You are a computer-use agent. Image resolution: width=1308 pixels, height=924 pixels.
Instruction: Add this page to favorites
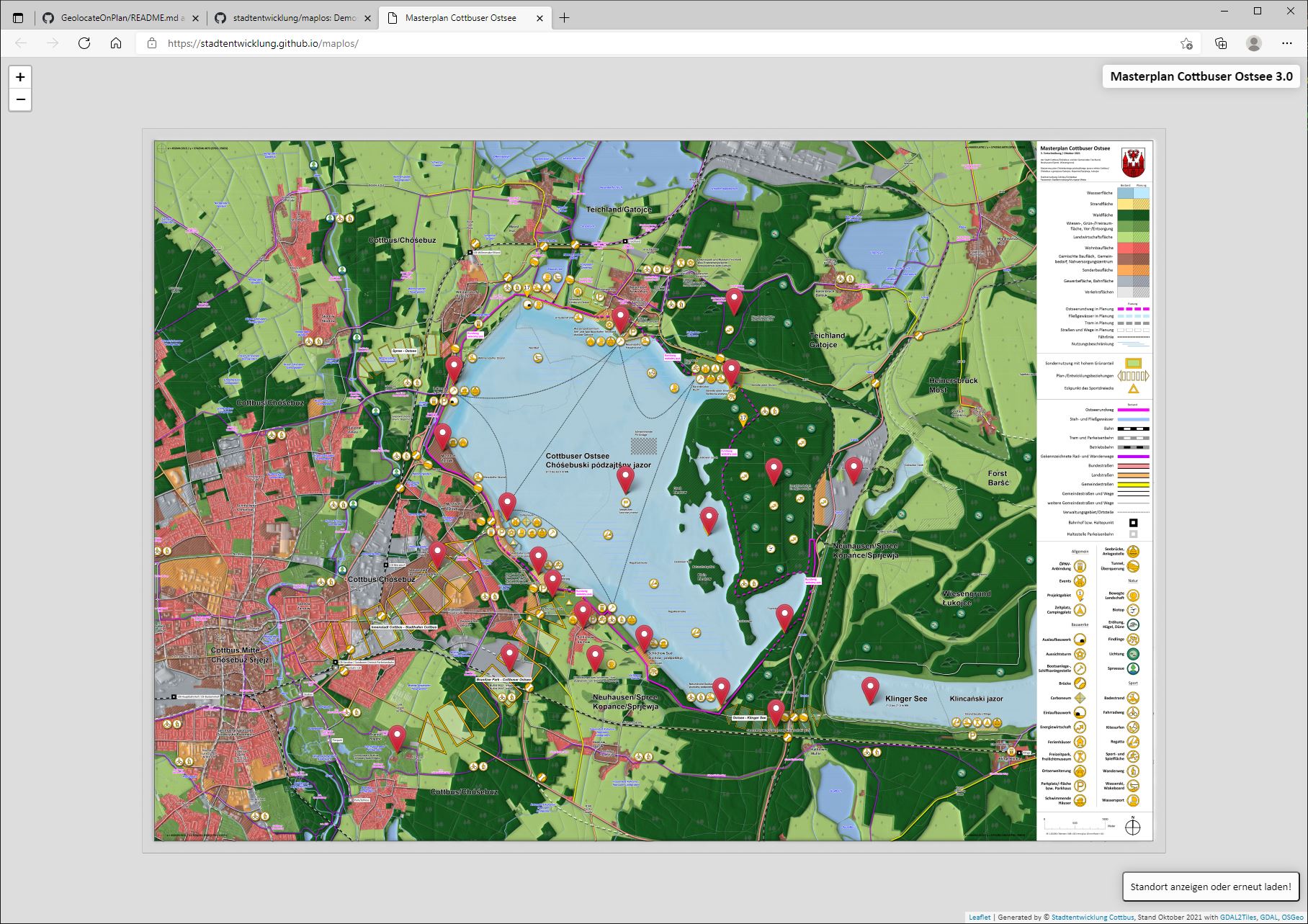[1186, 43]
